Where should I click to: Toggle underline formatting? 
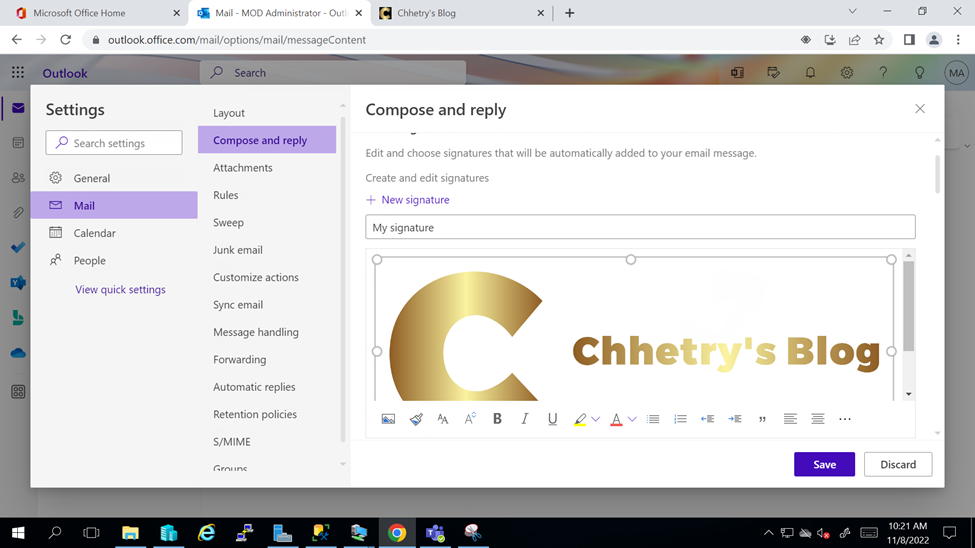[x=552, y=419]
